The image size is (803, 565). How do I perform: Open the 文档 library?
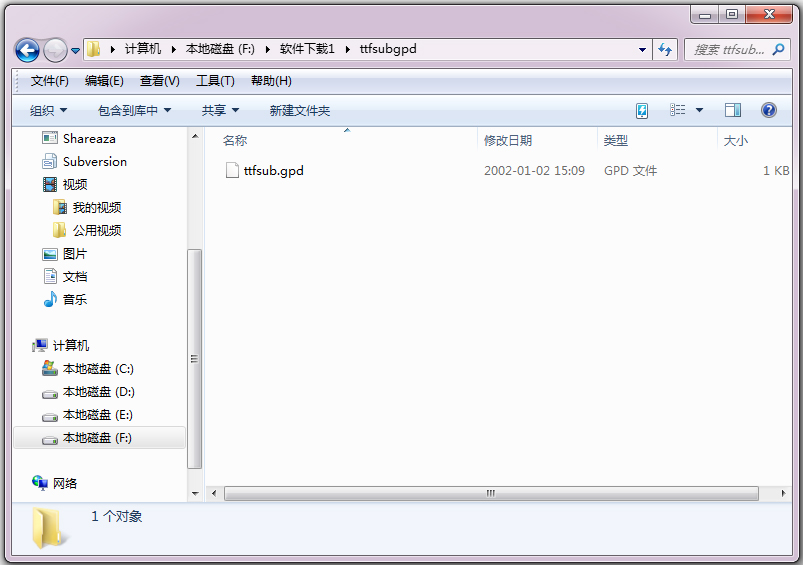65,277
